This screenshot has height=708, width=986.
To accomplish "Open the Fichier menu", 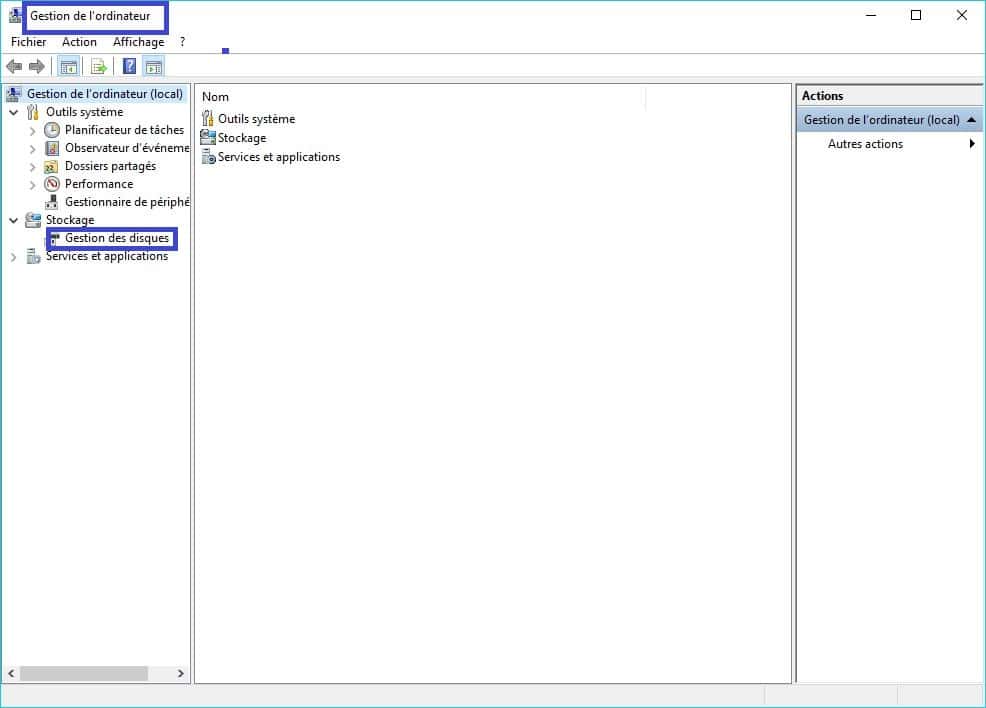I will point(29,42).
